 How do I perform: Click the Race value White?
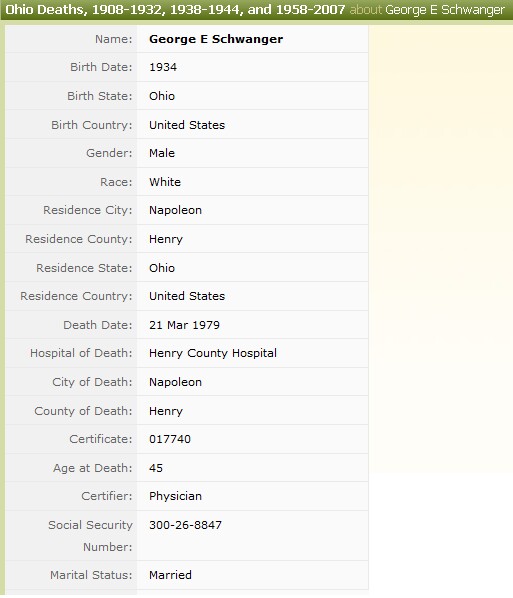point(165,182)
